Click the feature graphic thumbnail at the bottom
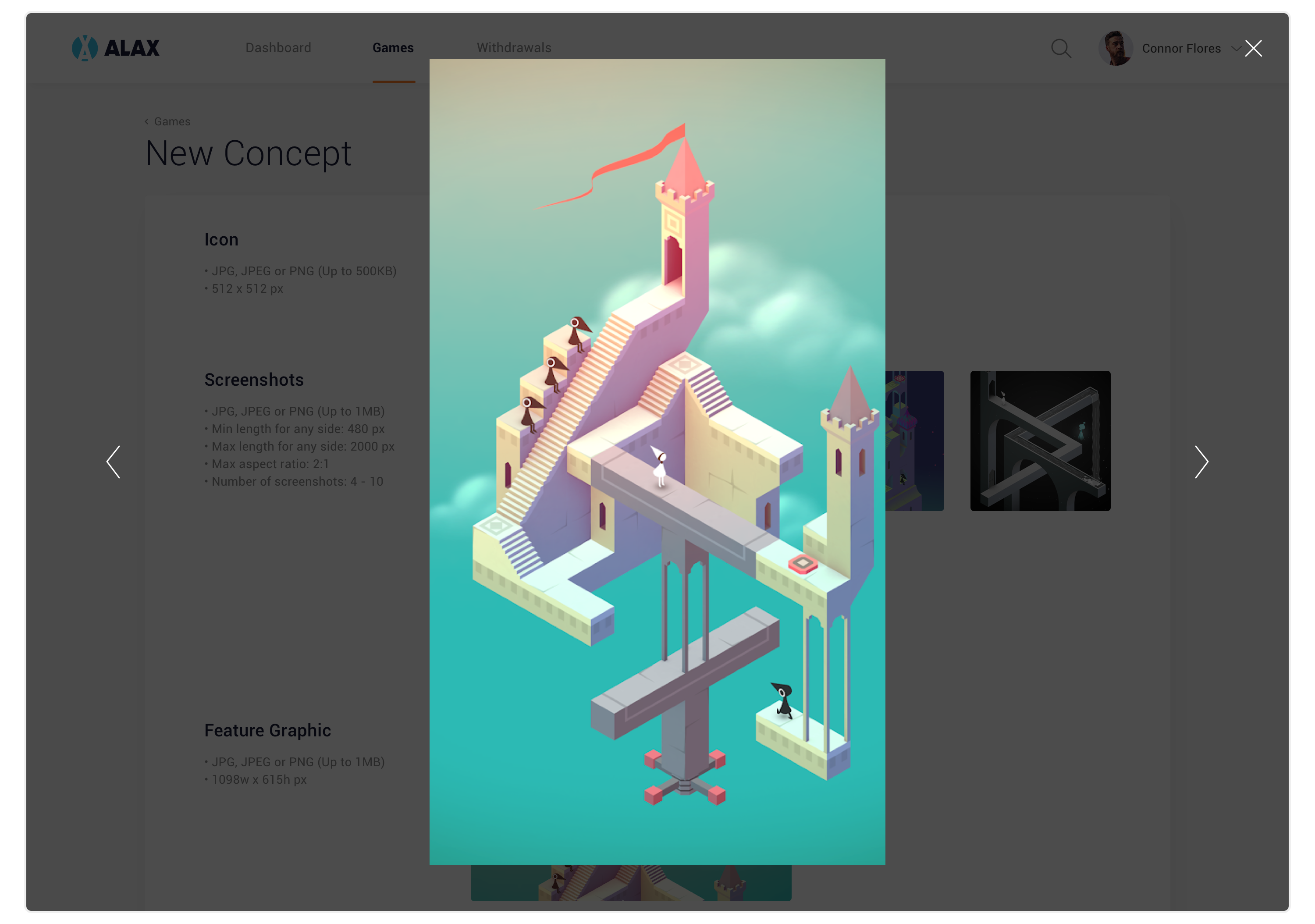 [x=631, y=883]
